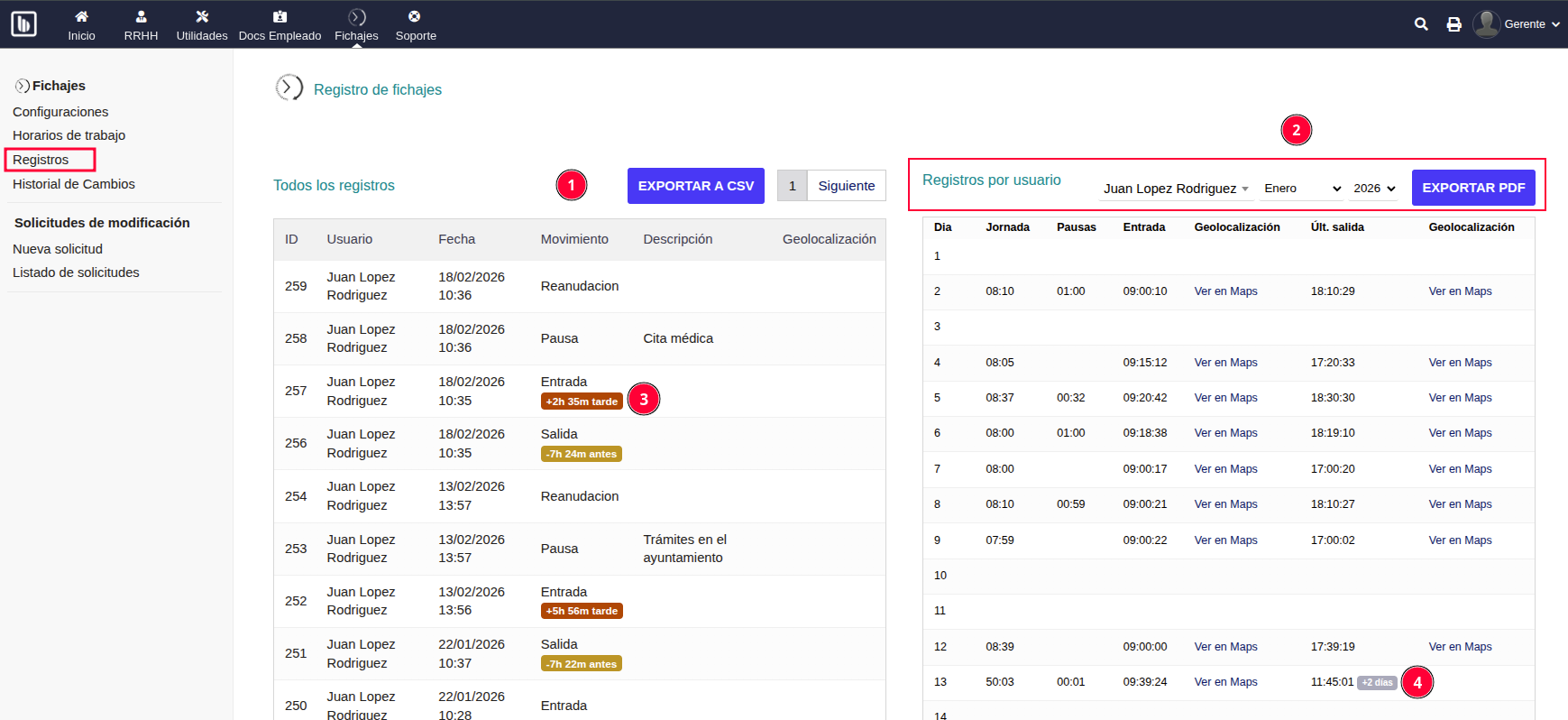Click the search magnifier icon
Image resolution: width=1568 pixels, height=720 pixels.
click(1421, 24)
